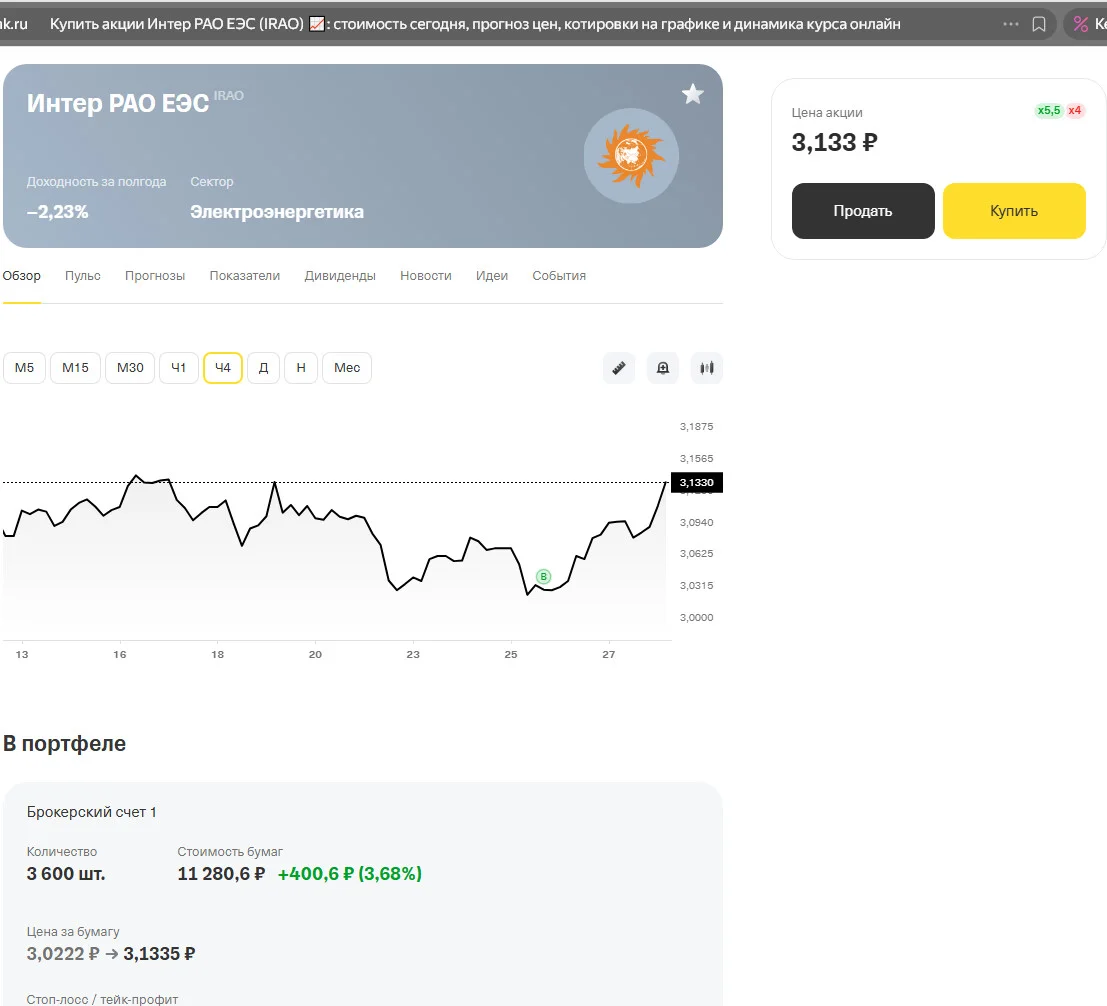
Task: Switch chart to candlestick view
Action: click(x=707, y=368)
